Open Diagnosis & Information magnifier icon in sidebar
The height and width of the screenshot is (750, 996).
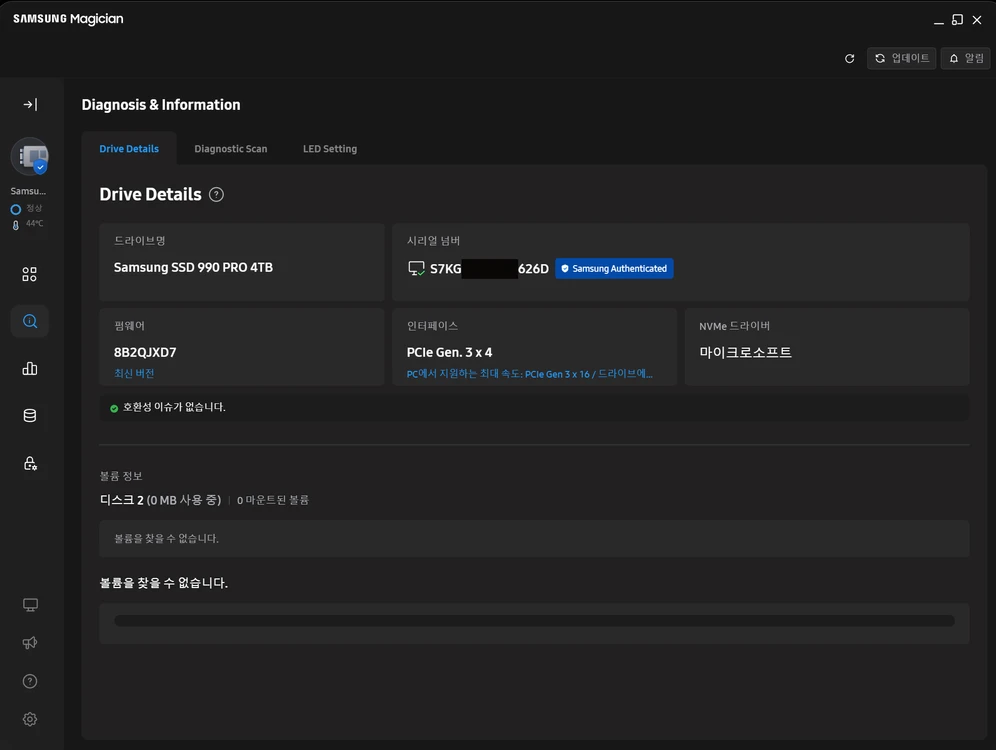[30, 321]
